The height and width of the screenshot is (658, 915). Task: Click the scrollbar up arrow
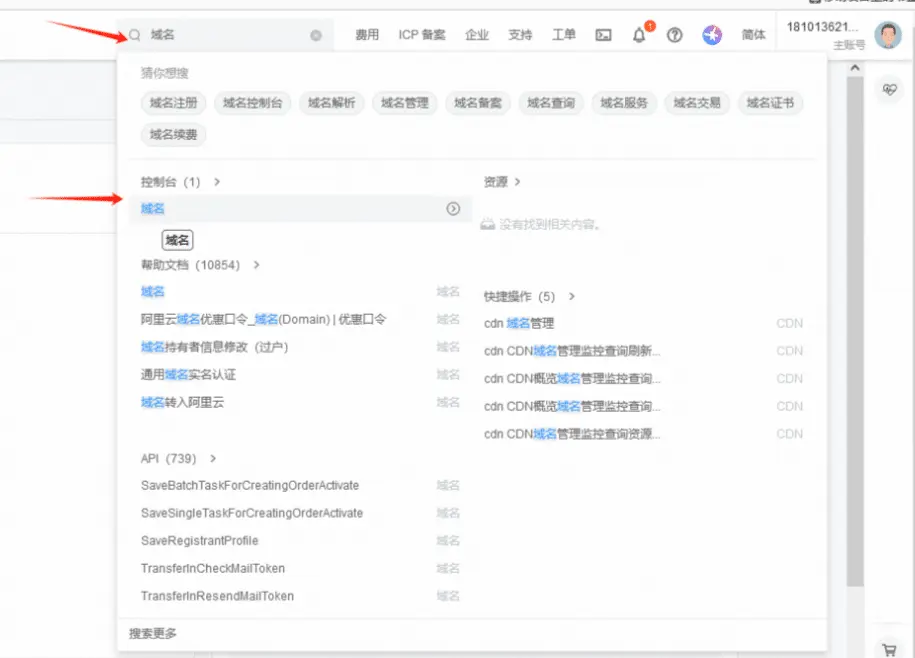(855, 68)
